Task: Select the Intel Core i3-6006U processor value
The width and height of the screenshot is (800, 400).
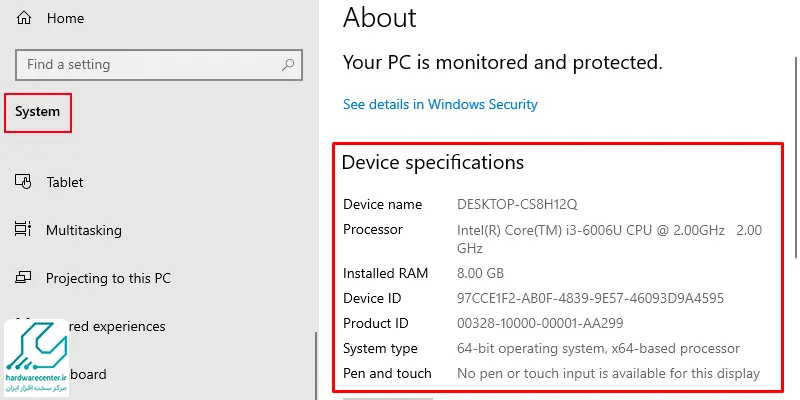Action: coord(609,239)
